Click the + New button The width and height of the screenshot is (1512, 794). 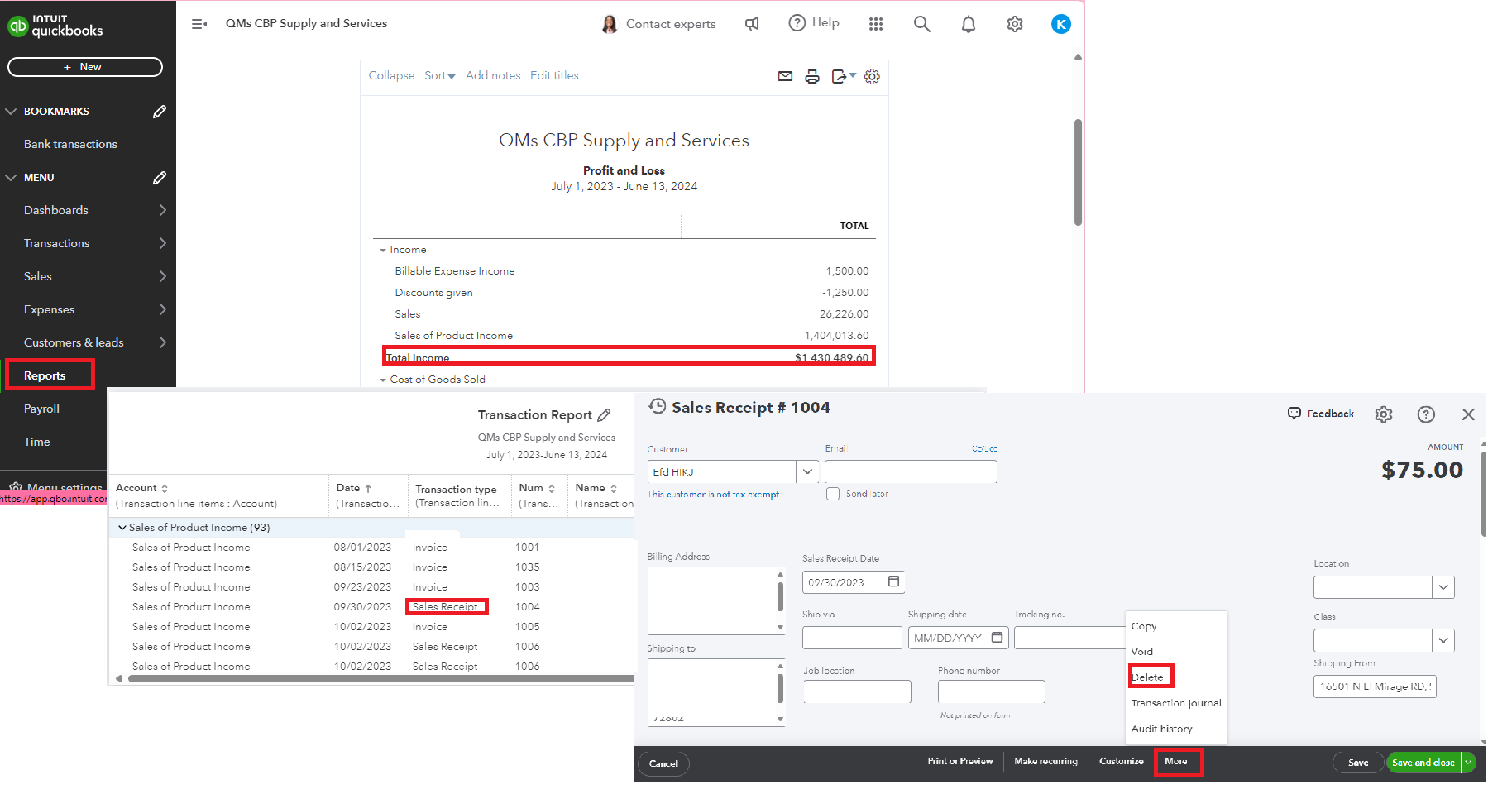pos(84,67)
